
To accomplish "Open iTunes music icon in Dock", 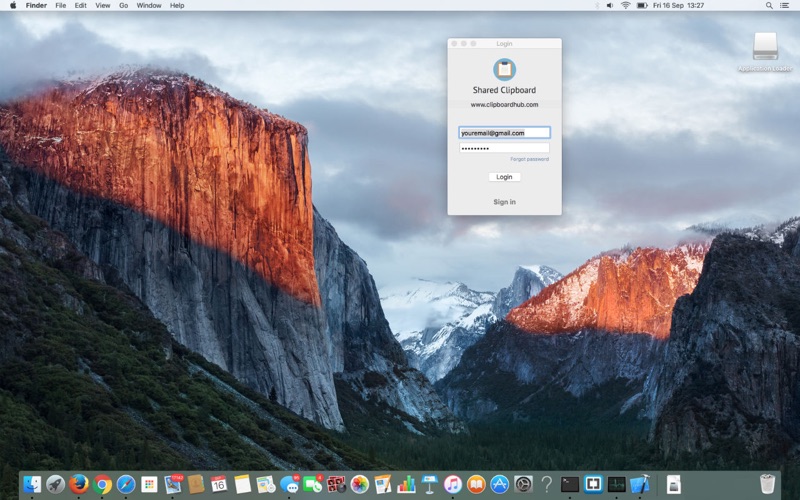I will pyautogui.click(x=453, y=484).
